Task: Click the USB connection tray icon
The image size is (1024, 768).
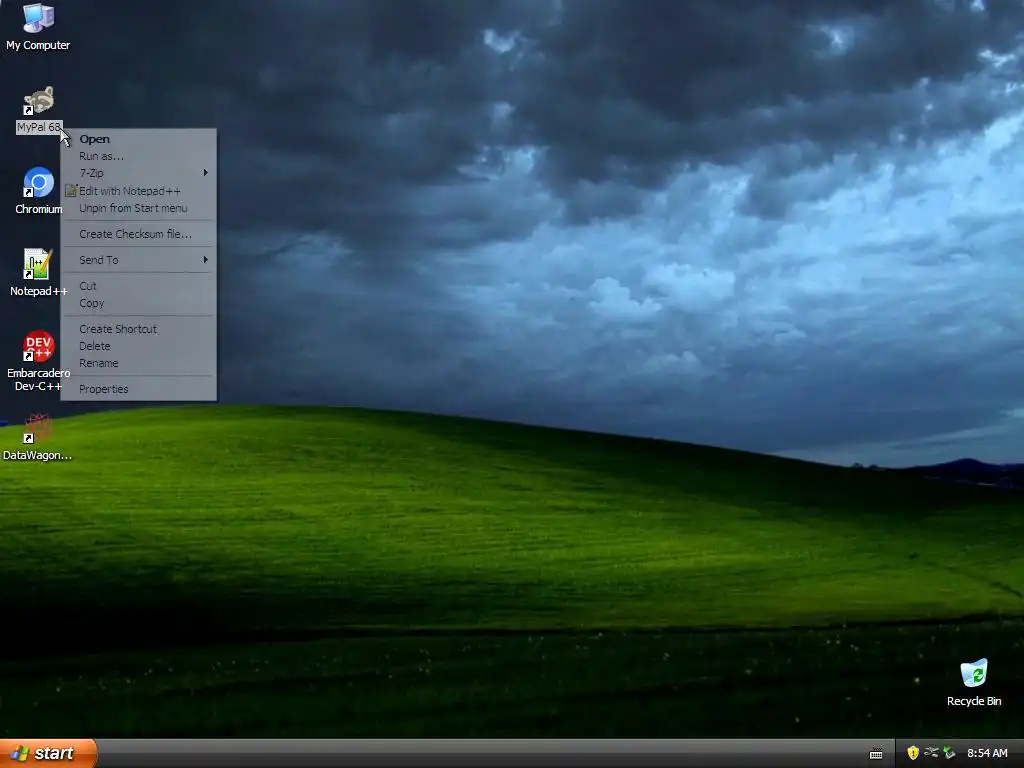Action: 931,753
